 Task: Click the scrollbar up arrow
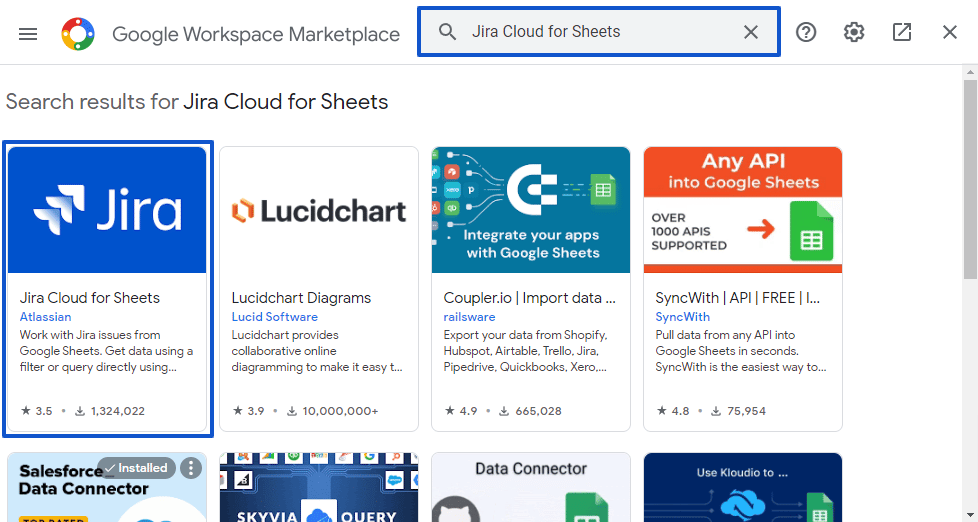point(971,72)
